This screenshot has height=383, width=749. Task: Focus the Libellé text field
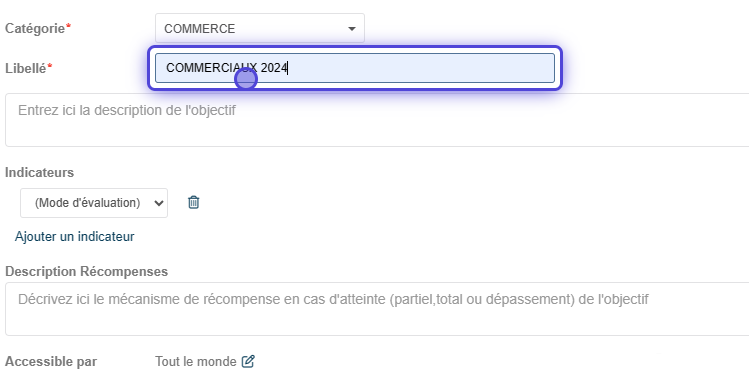[355, 68]
